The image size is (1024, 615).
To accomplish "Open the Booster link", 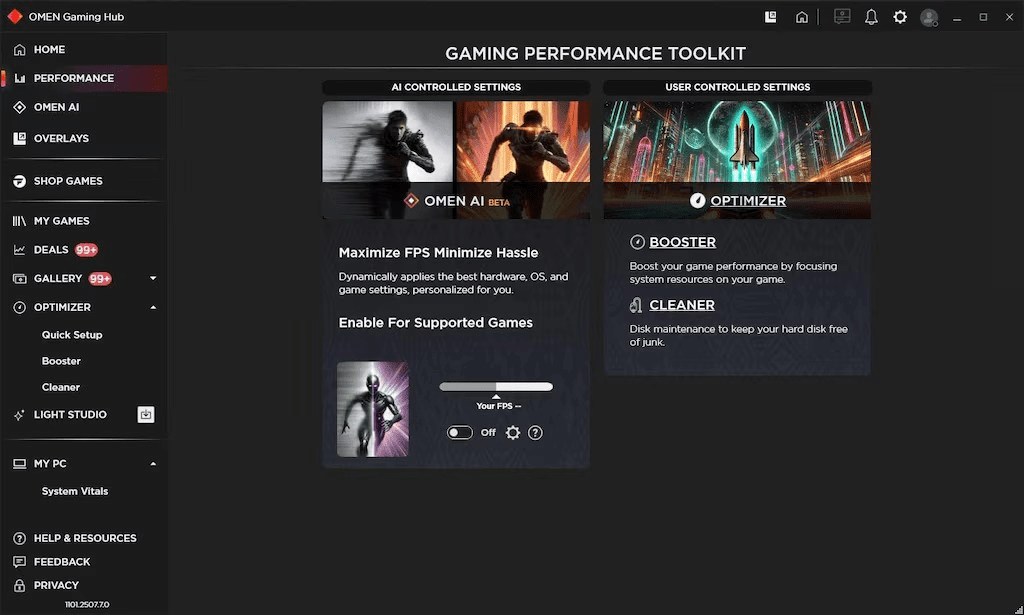I will pyautogui.click(x=683, y=242).
